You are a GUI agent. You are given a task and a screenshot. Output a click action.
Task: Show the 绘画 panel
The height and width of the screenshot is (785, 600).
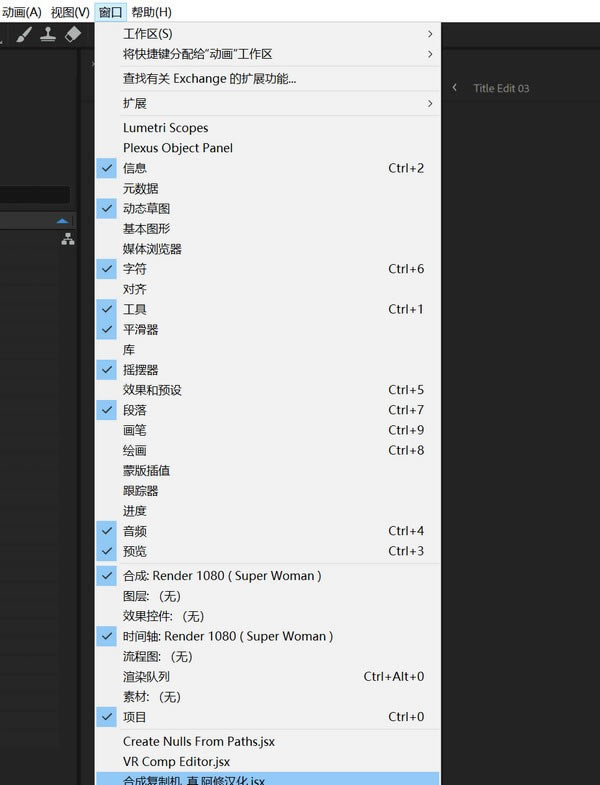[268, 450]
